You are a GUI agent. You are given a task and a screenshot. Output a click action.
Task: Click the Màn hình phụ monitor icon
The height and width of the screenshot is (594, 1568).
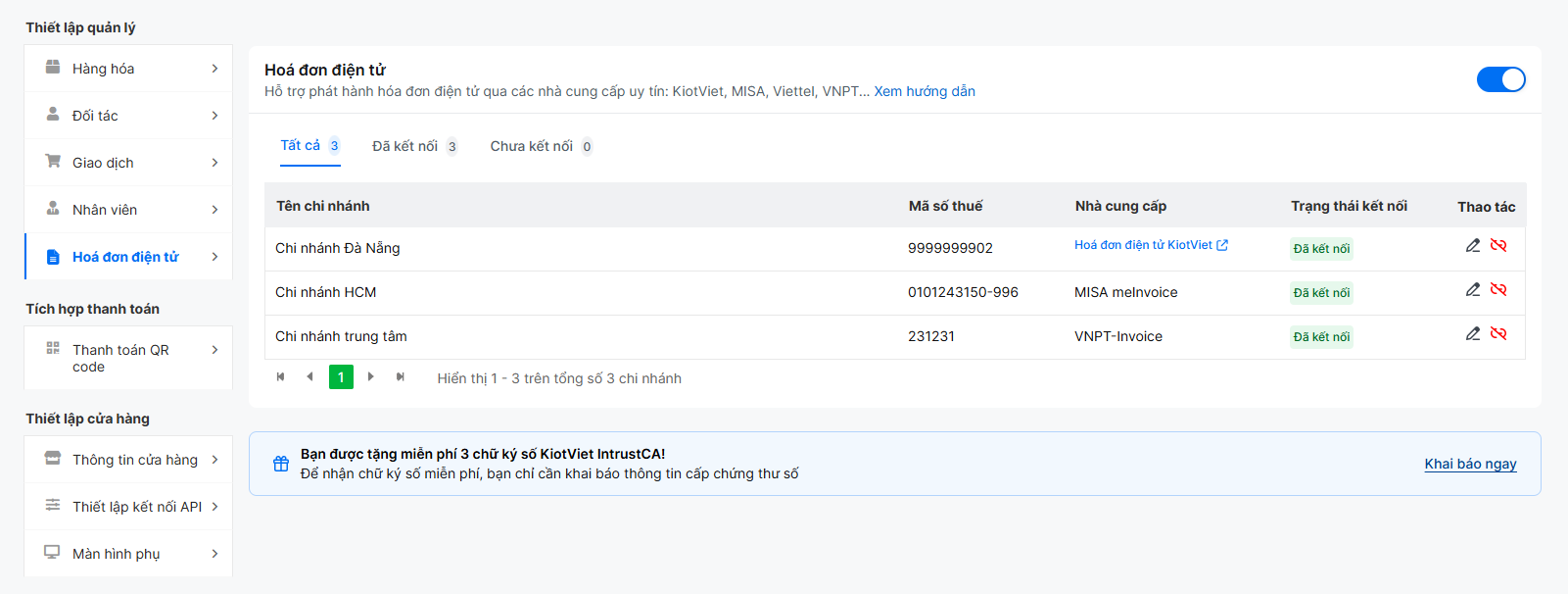52,553
